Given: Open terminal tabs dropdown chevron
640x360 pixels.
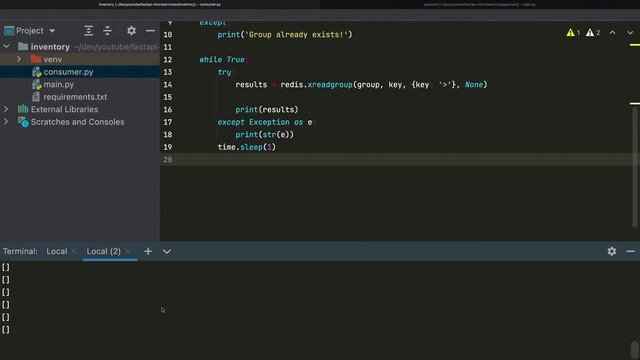Looking at the screenshot, I should click(x=167, y=251).
